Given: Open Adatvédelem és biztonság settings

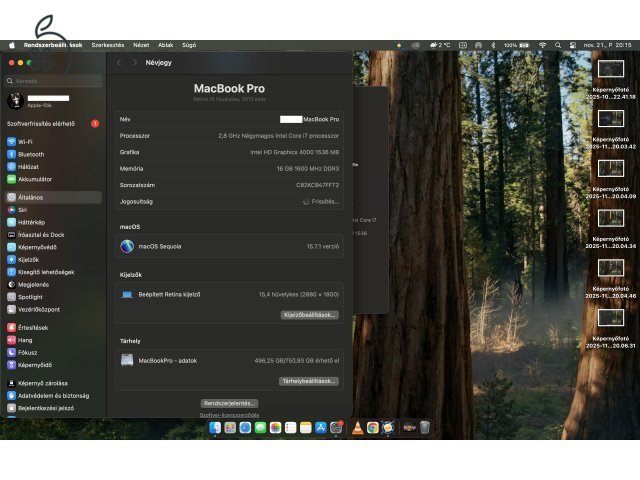Looking at the screenshot, I should 48,396.
